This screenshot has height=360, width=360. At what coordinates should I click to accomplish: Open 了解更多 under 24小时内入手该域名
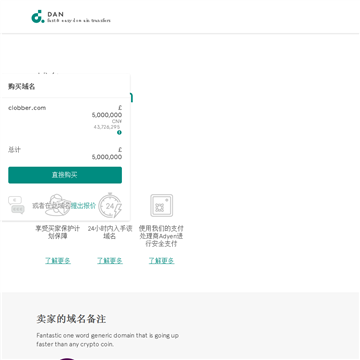click(x=110, y=261)
